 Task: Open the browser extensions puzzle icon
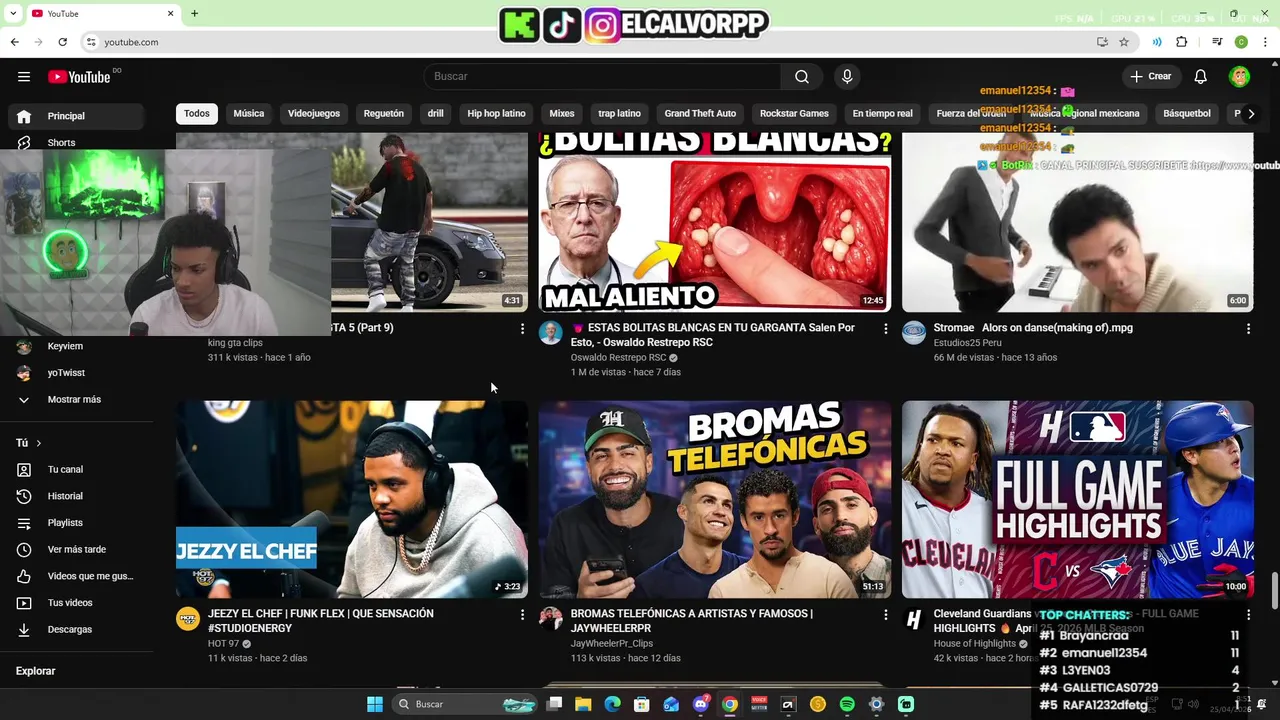pos(1182,42)
